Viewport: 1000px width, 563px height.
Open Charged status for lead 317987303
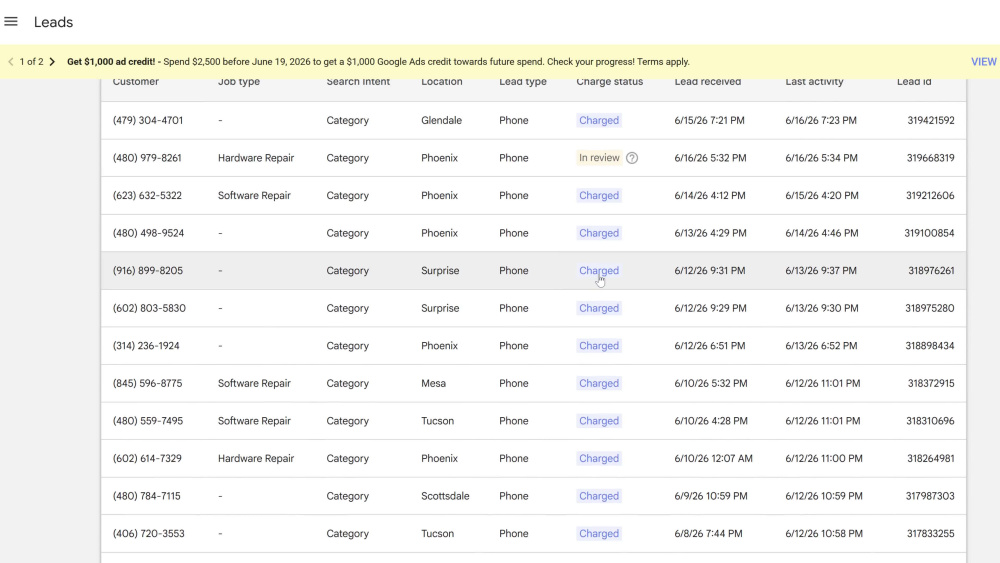[x=599, y=497]
